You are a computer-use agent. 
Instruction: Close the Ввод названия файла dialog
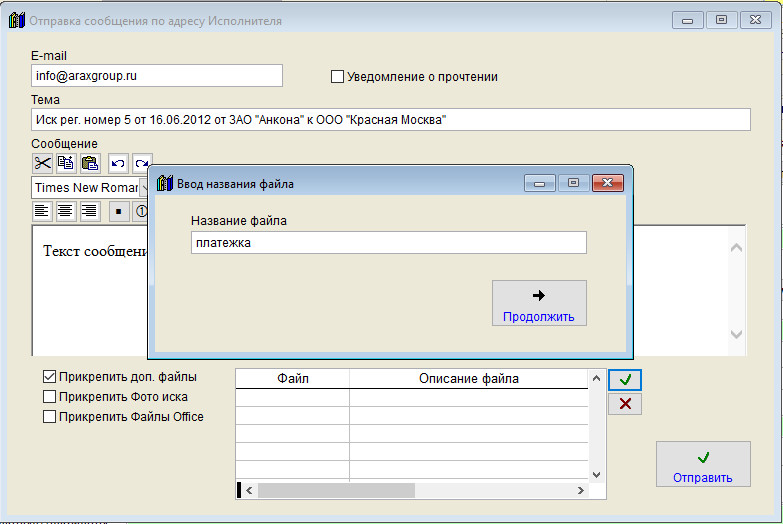608,183
